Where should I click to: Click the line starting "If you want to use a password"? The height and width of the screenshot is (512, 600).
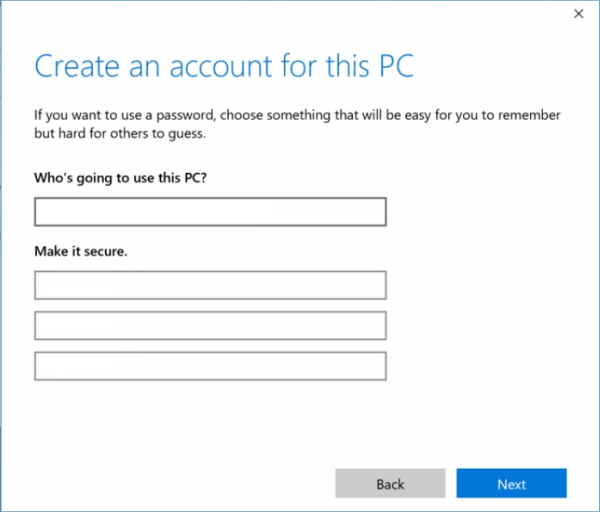[297, 115]
